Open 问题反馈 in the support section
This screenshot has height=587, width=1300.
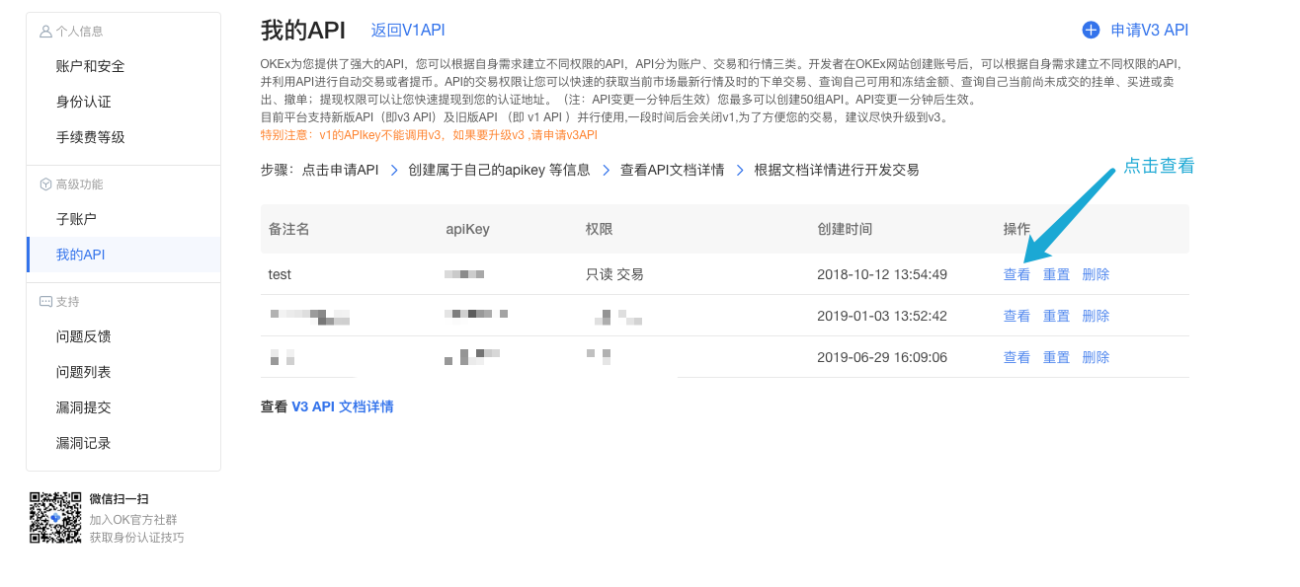pos(123,337)
